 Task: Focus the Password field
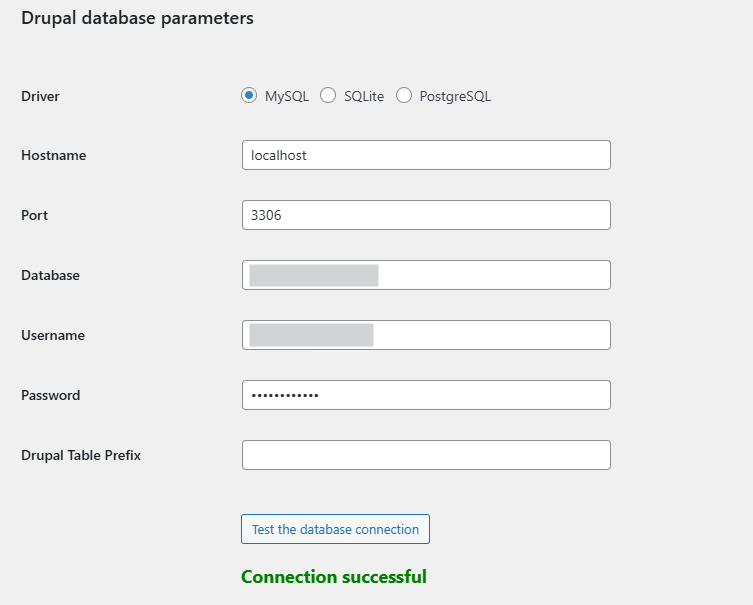(x=426, y=395)
